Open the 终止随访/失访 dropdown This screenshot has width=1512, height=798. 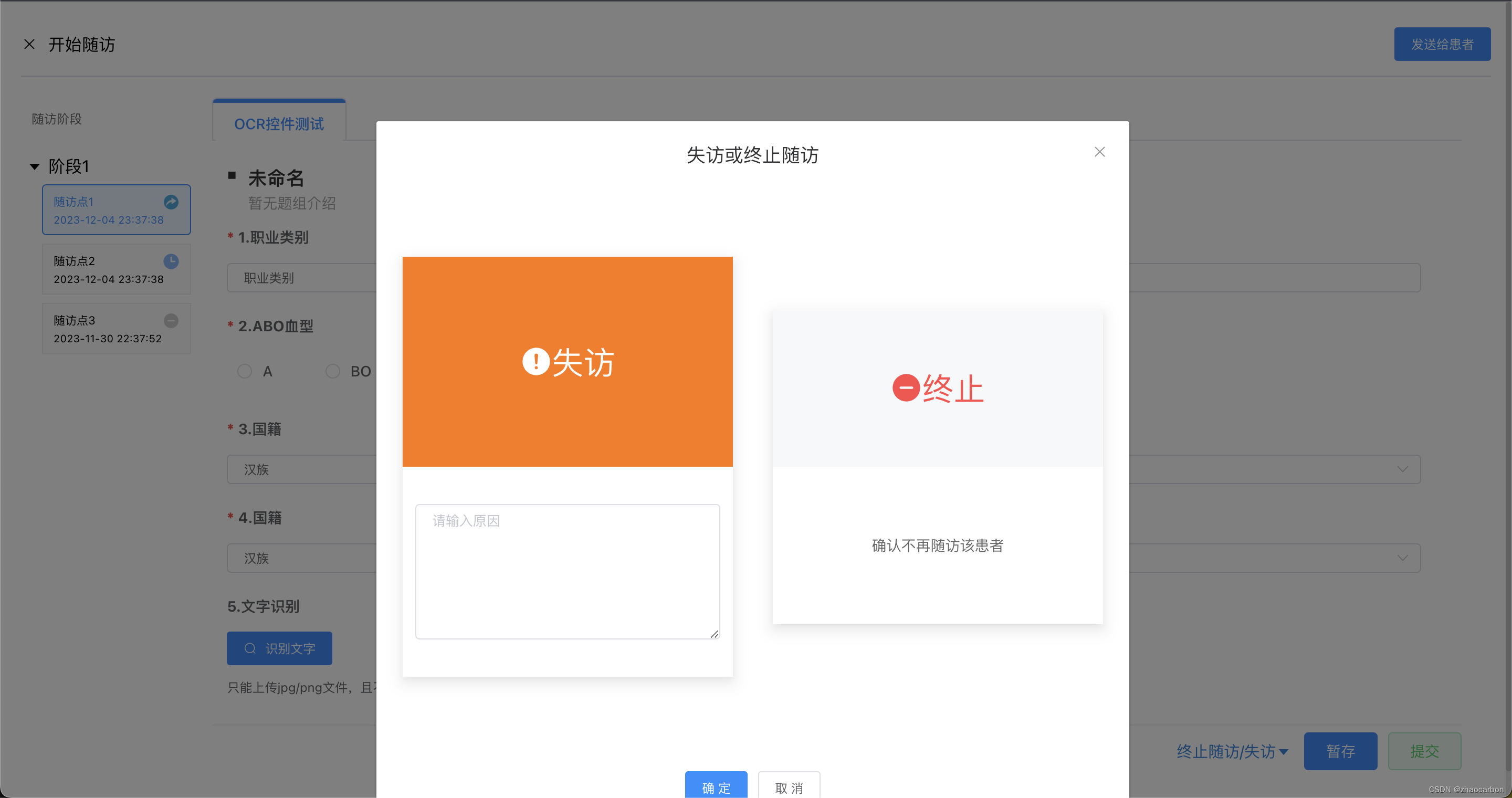1232,752
